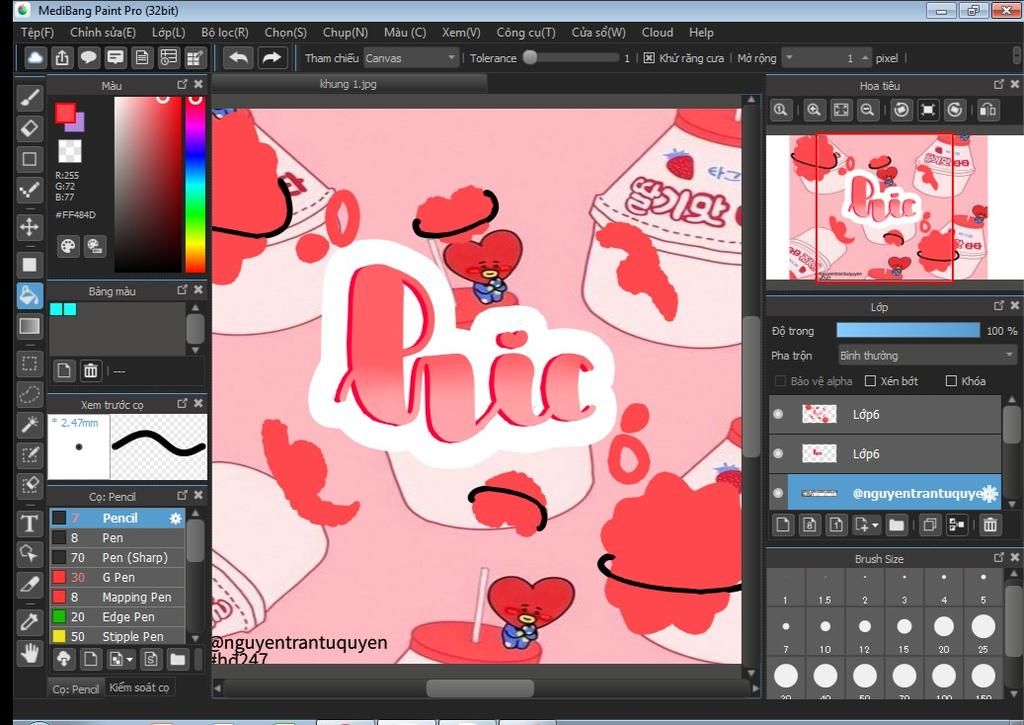The height and width of the screenshot is (725, 1024).
Task: Open the Tham chiếu Canvas dropdown
Action: pyautogui.click(x=411, y=58)
